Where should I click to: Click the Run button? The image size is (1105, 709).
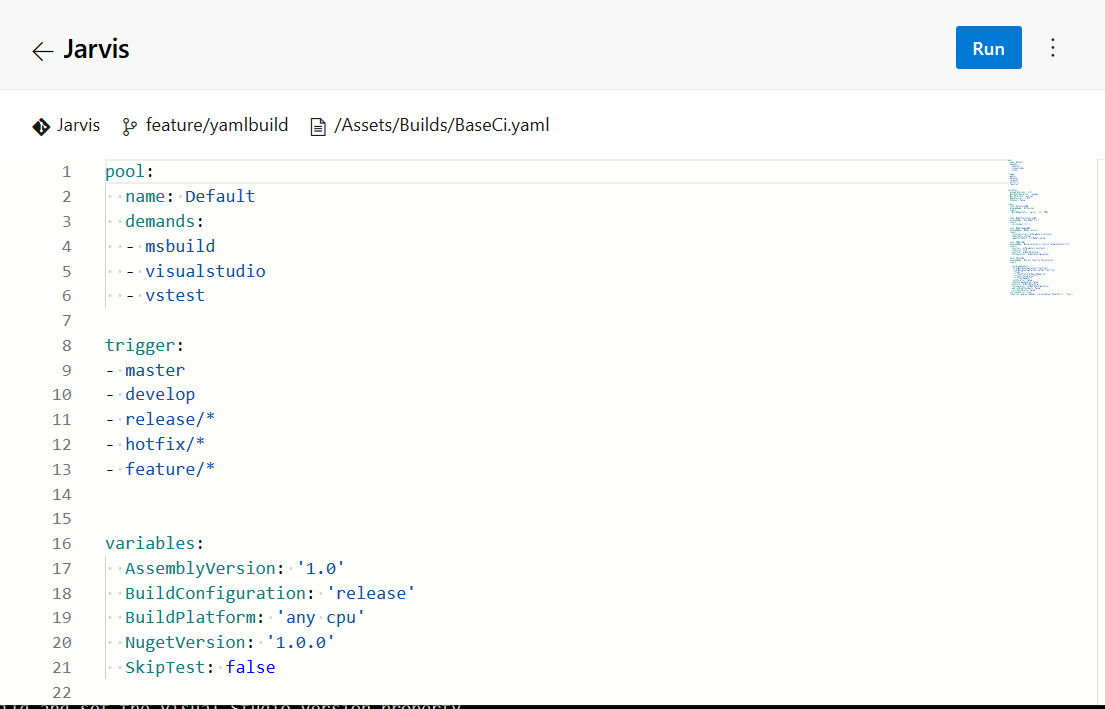pos(988,48)
